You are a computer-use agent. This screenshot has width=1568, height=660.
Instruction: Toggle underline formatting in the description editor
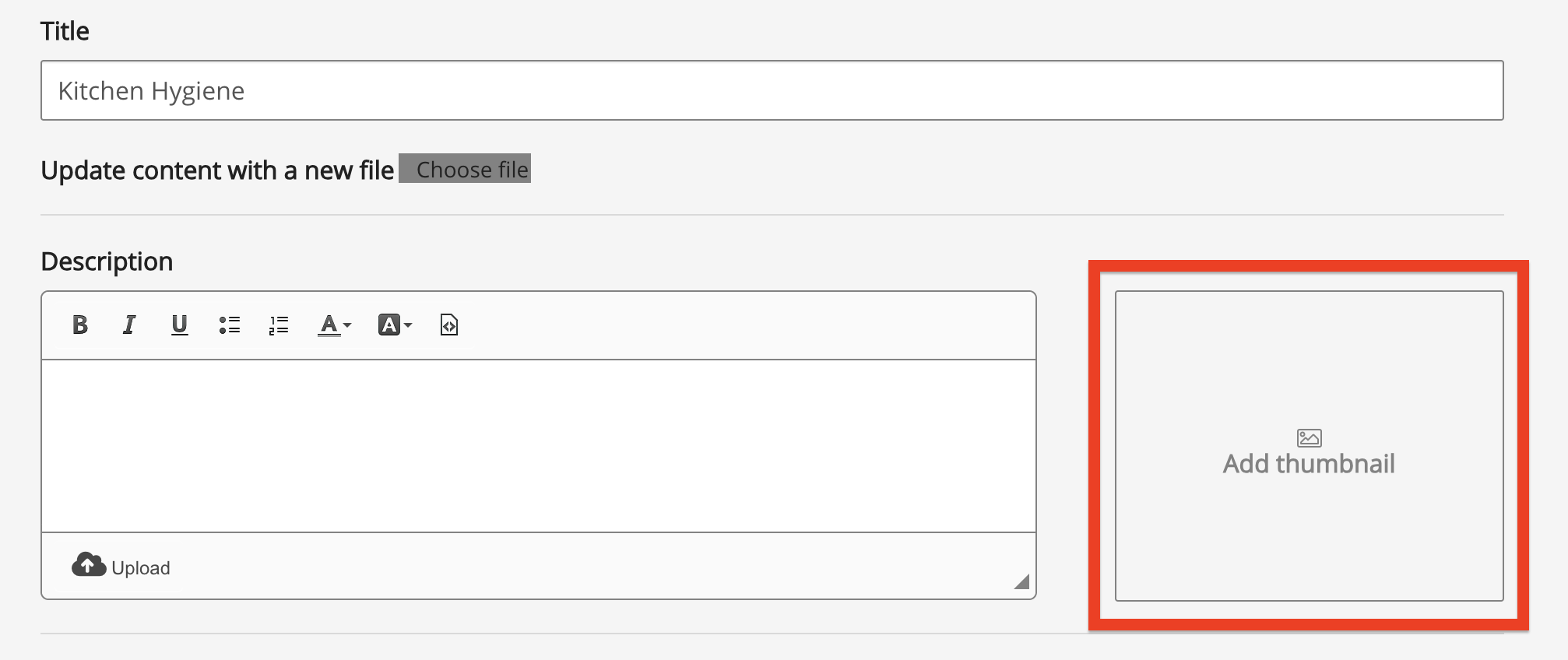[x=179, y=325]
